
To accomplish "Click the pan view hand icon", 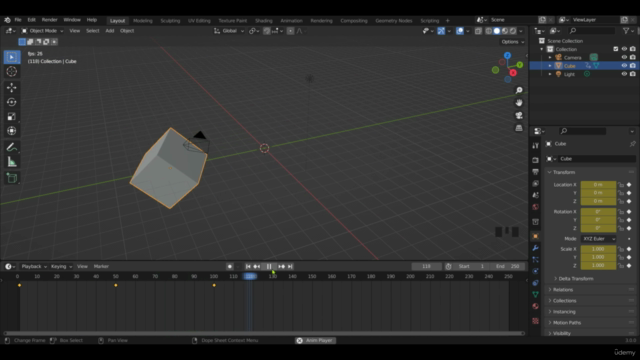I will point(519,103).
